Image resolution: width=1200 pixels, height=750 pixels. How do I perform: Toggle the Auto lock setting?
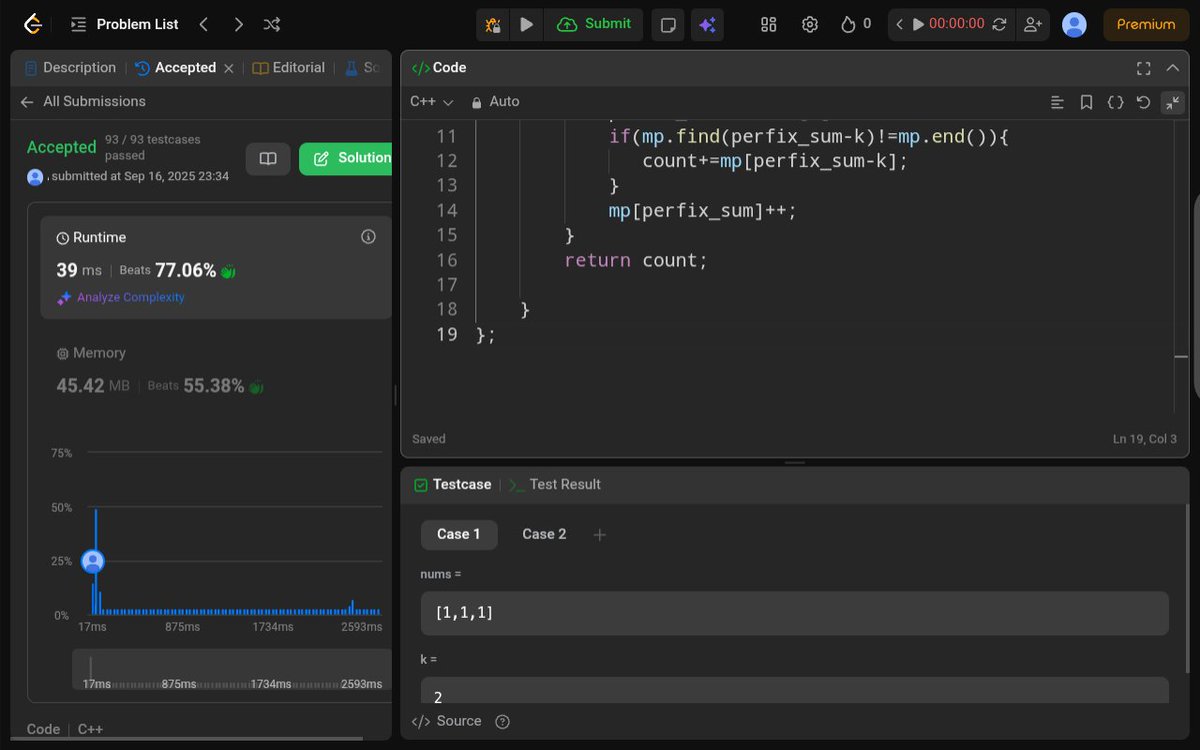tap(495, 102)
